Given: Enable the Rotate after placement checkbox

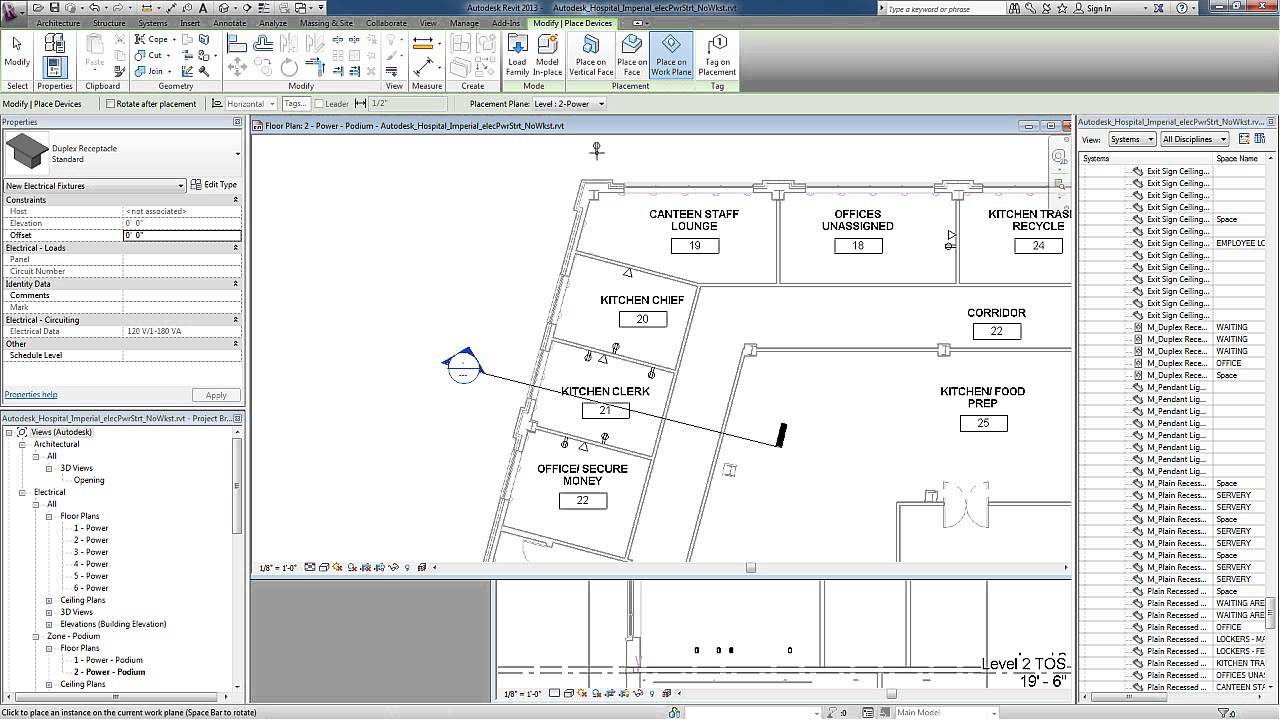Looking at the screenshot, I should click(x=112, y=103).
